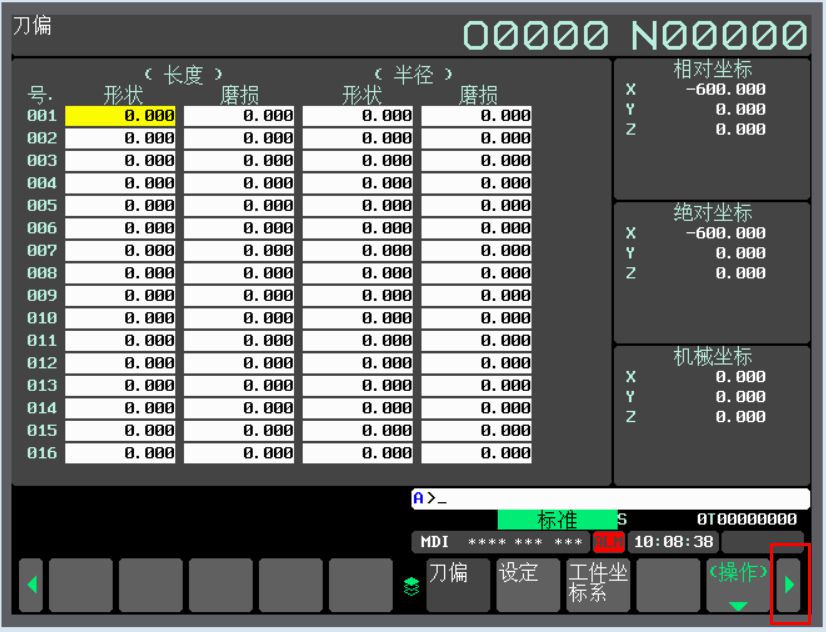
Task: Click the absolute Z coordinate value
Action: click(740, 273)
